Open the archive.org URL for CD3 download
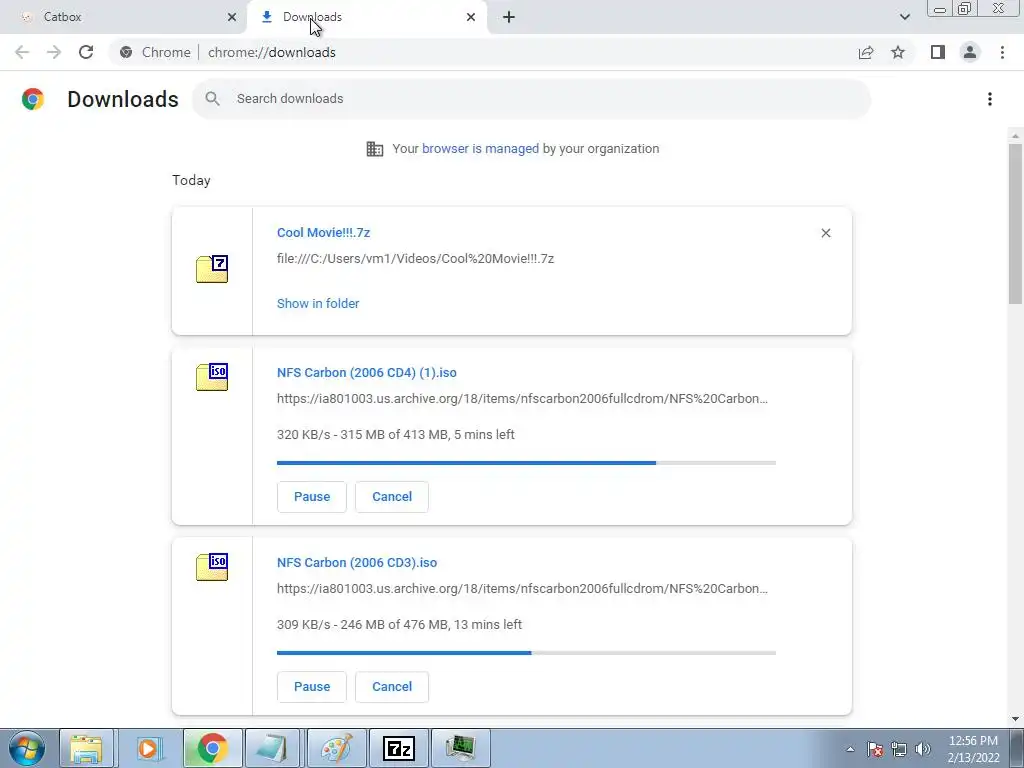Screen dimensions: 1024x768 522,589
